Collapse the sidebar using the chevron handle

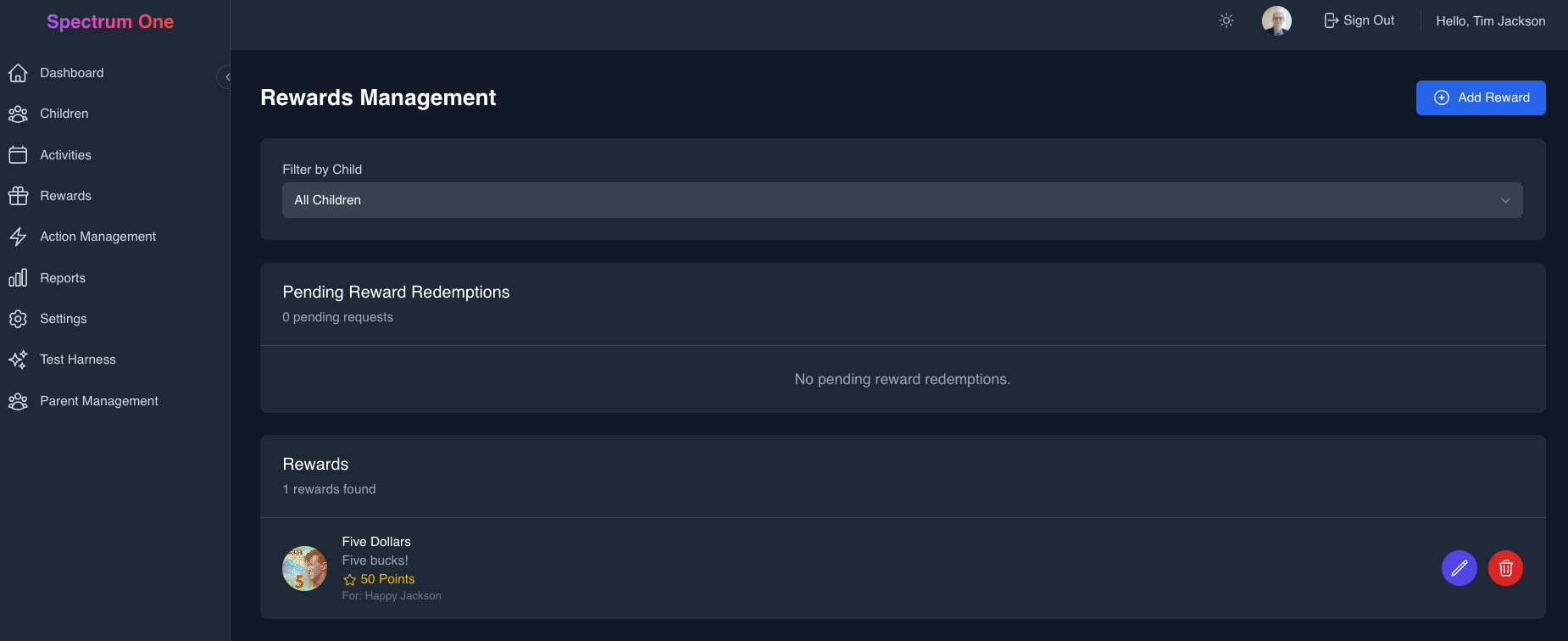tap(225, 77)
